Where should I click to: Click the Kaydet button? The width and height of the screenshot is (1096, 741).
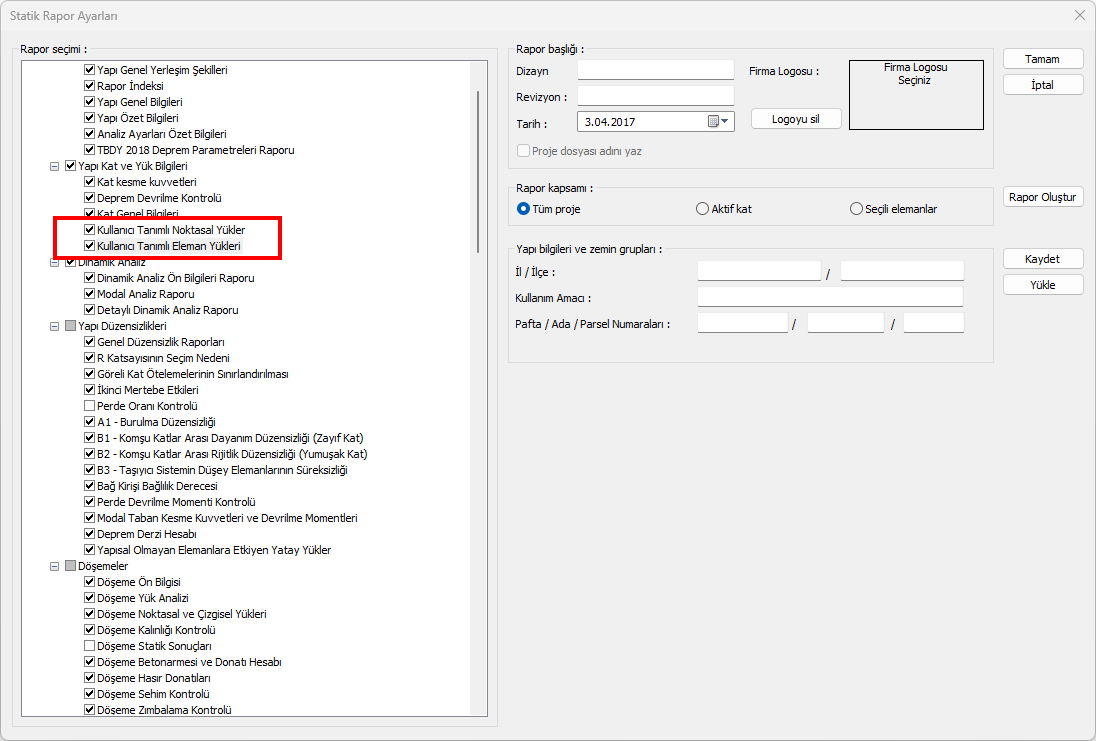click(1043, 259)
